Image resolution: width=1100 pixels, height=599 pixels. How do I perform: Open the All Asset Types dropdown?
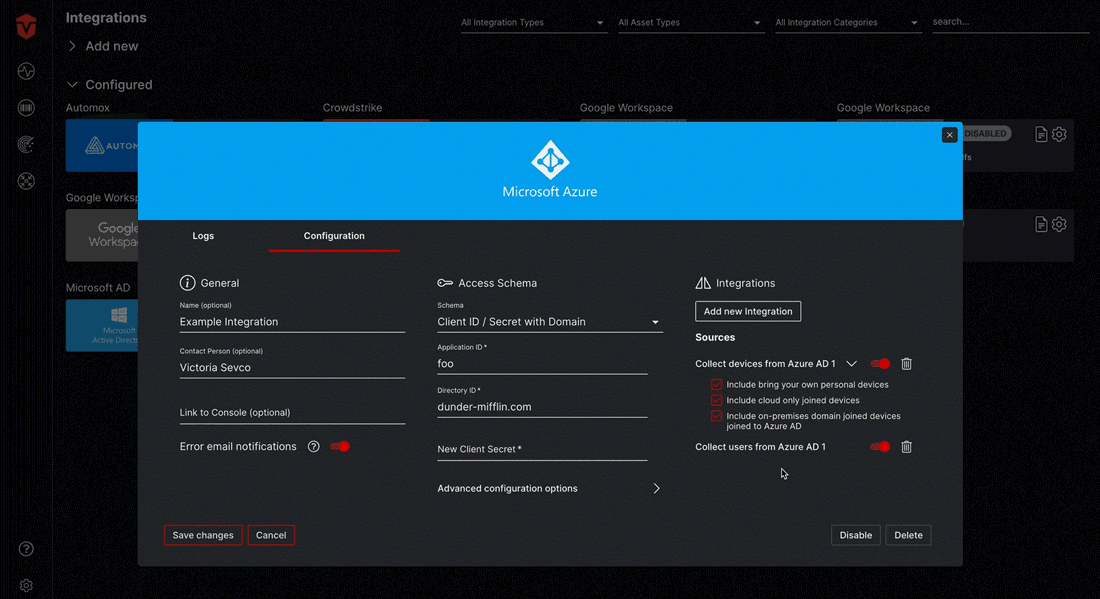point(690,22)
